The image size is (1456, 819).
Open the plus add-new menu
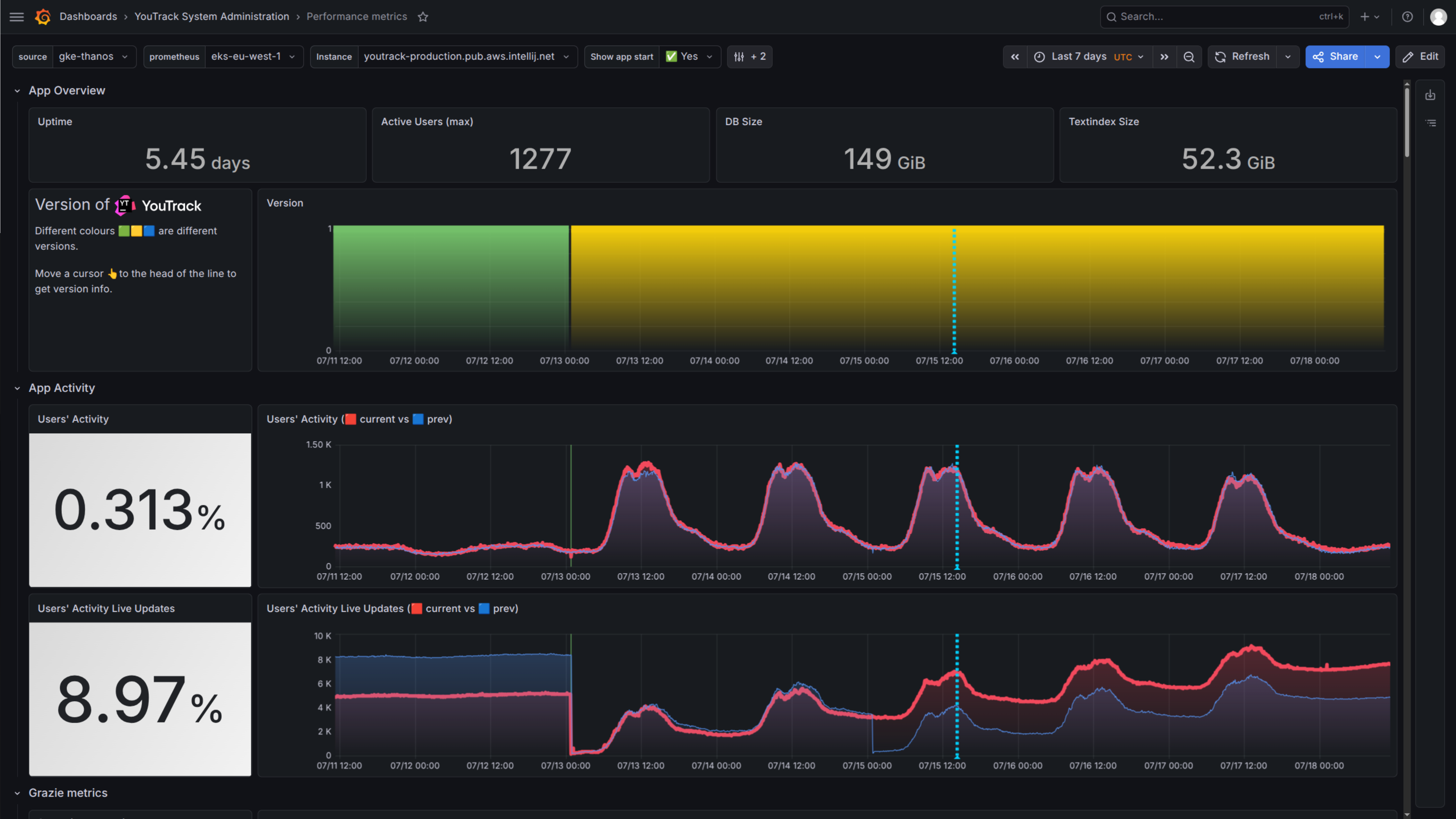pos(1369,17)
